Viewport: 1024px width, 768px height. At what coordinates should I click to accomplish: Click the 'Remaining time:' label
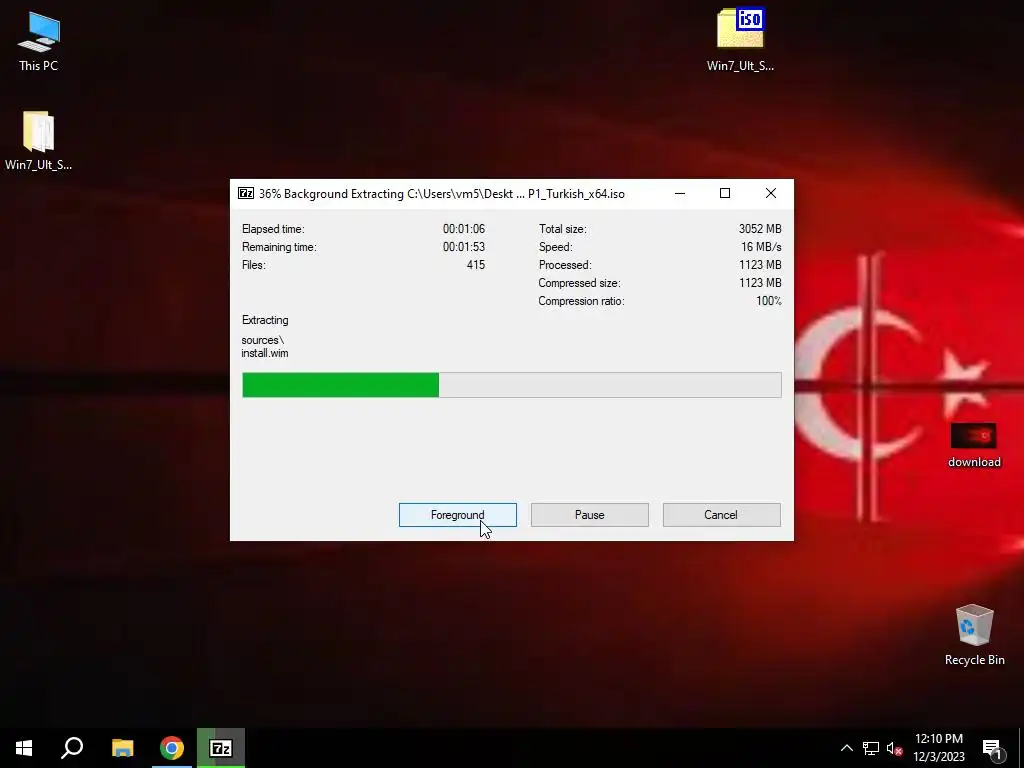point(279,247)
